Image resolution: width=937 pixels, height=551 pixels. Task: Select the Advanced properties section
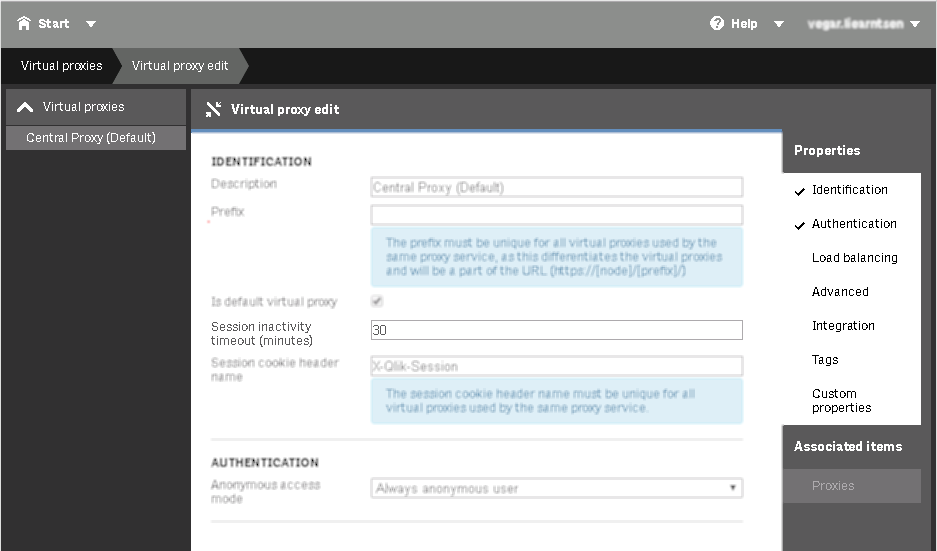pos(840,292)
